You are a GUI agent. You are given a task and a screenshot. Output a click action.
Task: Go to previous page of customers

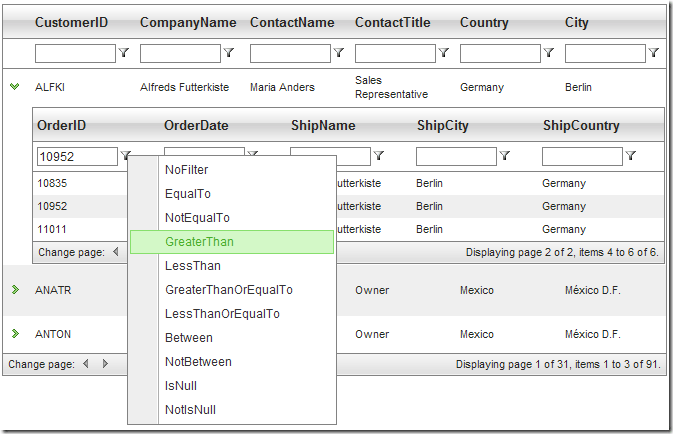point(85,364)
